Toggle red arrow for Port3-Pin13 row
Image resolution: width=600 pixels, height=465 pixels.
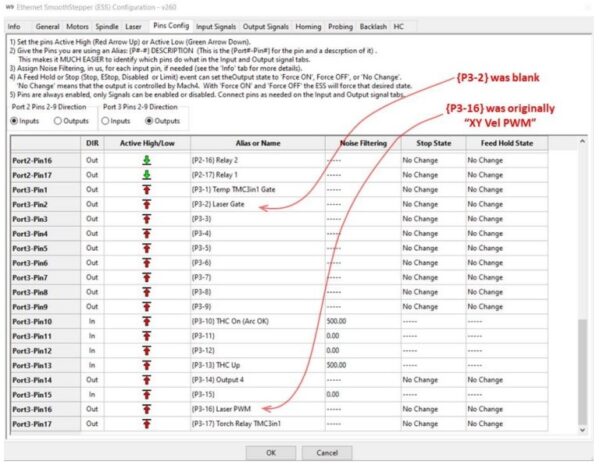pos(146,365)
